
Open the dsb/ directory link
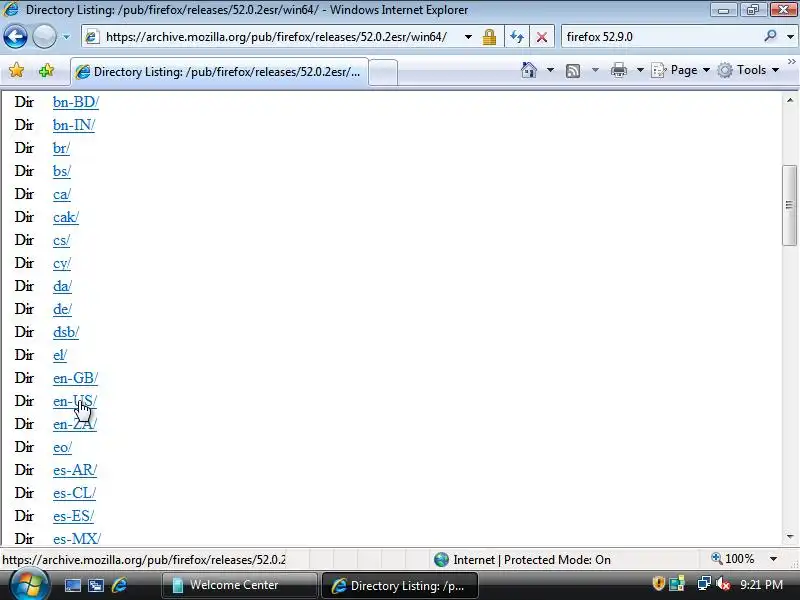click(65, 332)
